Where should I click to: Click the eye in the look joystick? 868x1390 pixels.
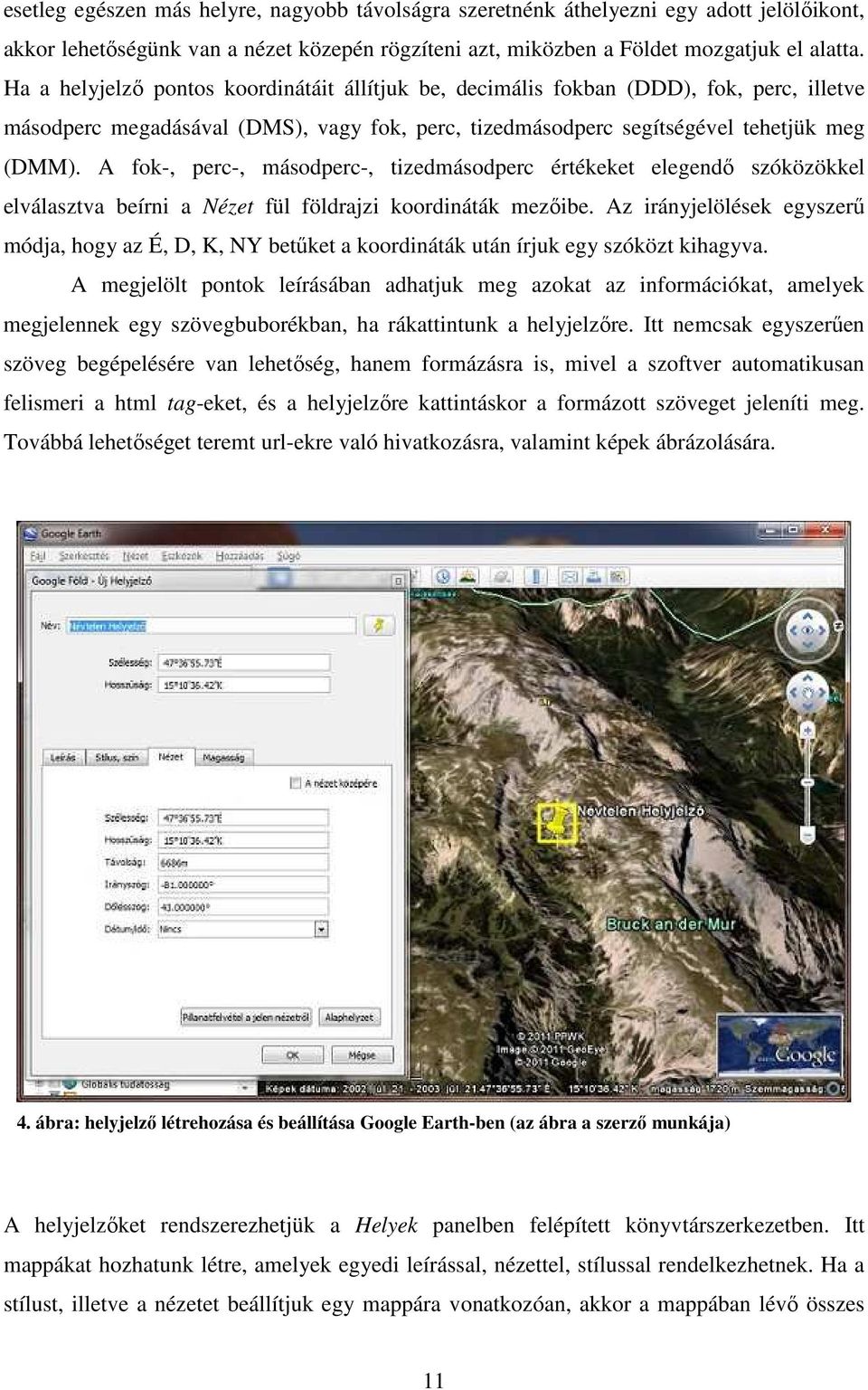pyautogui.click(x=807, y=629)
